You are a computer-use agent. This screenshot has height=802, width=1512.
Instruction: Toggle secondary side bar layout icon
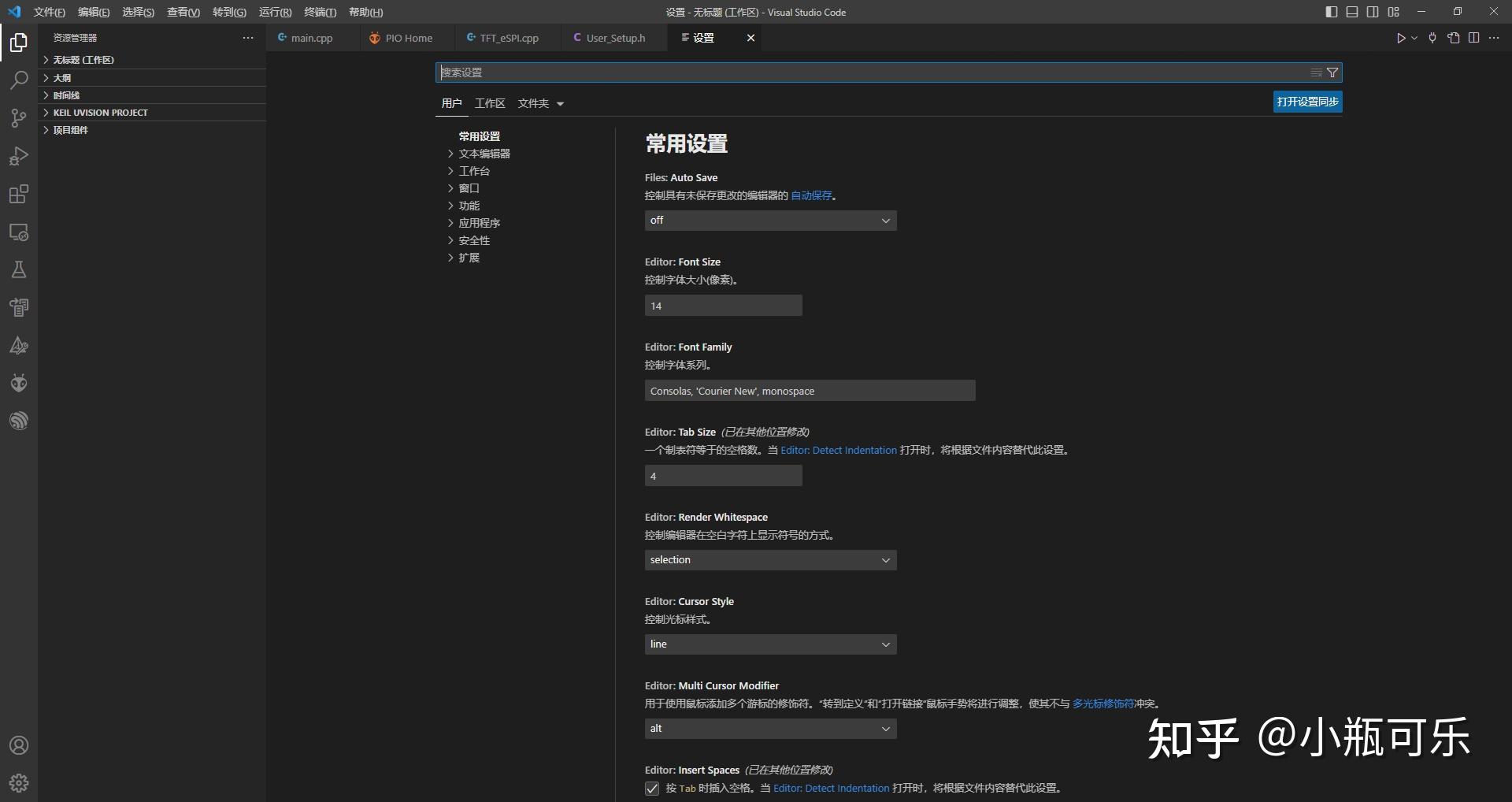pos(1373,12)
